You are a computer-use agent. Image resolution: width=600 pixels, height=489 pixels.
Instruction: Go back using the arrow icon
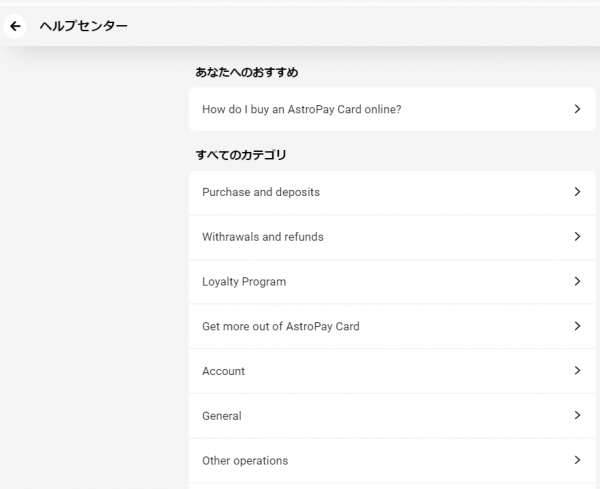coord(15,26)
